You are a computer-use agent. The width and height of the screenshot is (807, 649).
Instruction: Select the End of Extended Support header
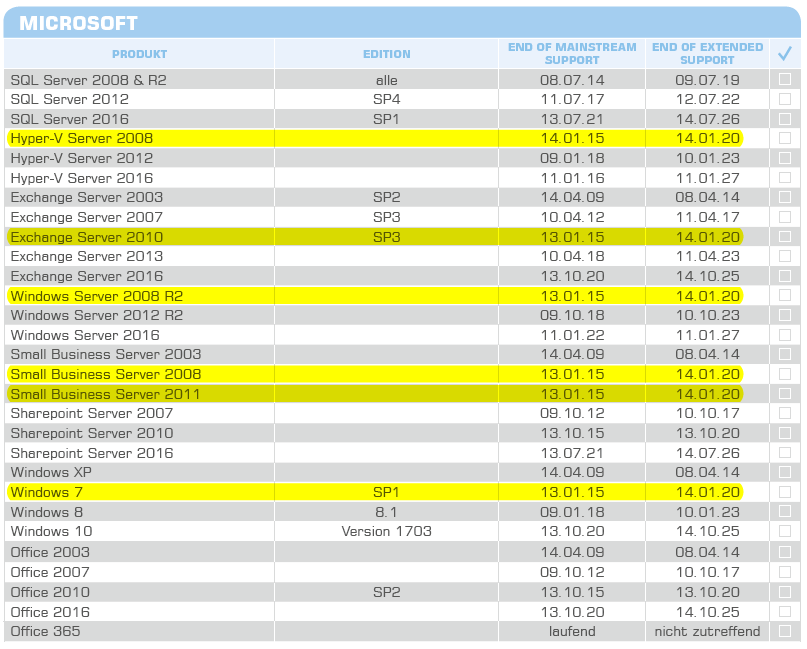[x=707, y=54]
